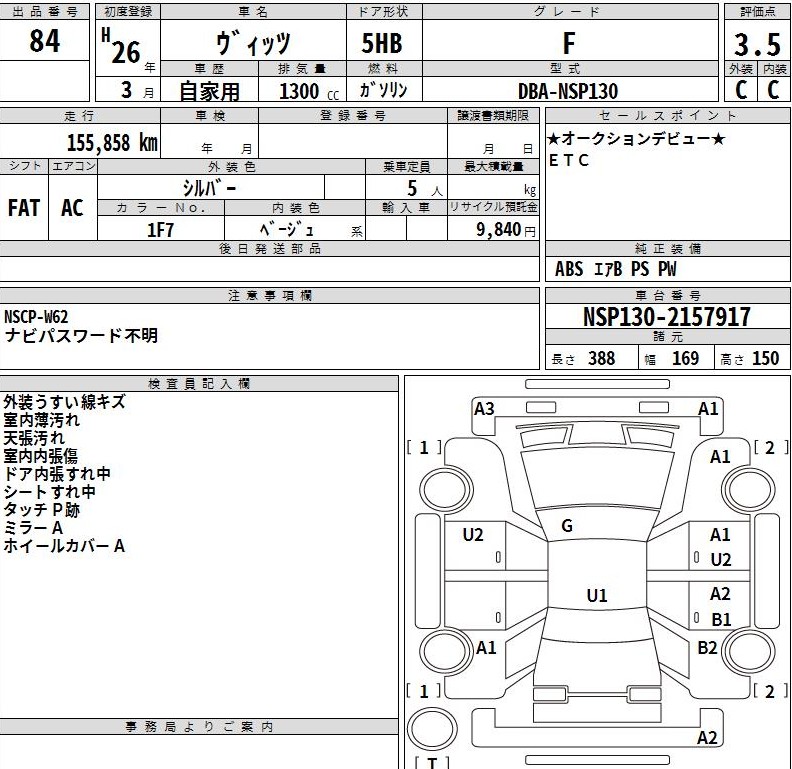Click the ★オークションデビュー★ sales point
This screenshot has width=792, height=769.
(x=636, y=138)
